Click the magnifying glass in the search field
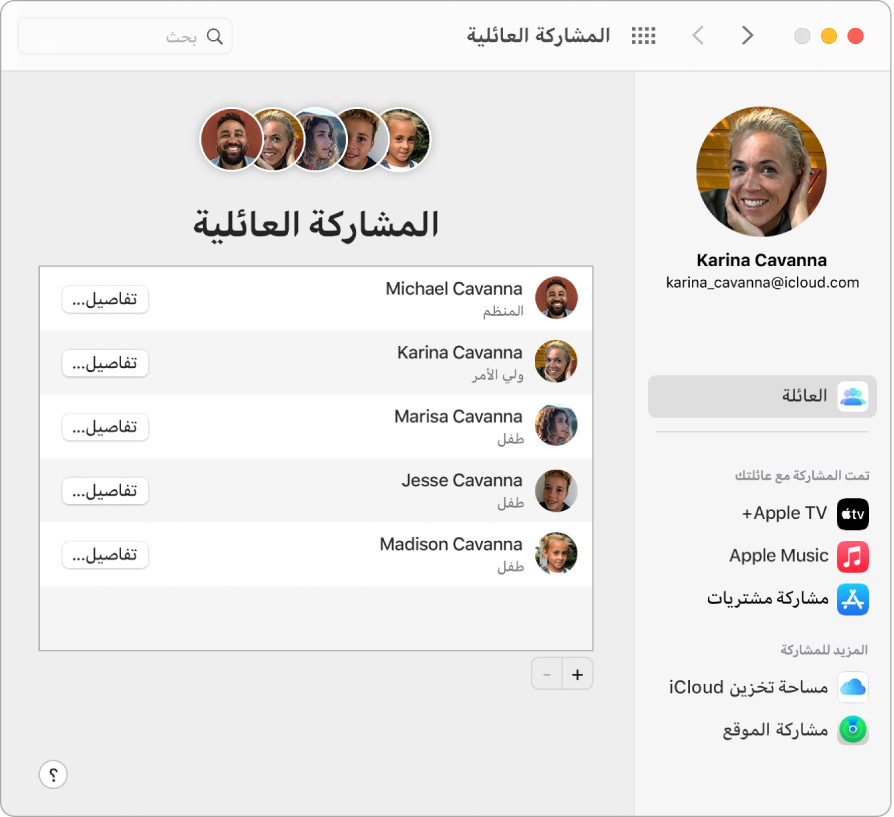Screen dimensions: 894x817 coord(215,35)
